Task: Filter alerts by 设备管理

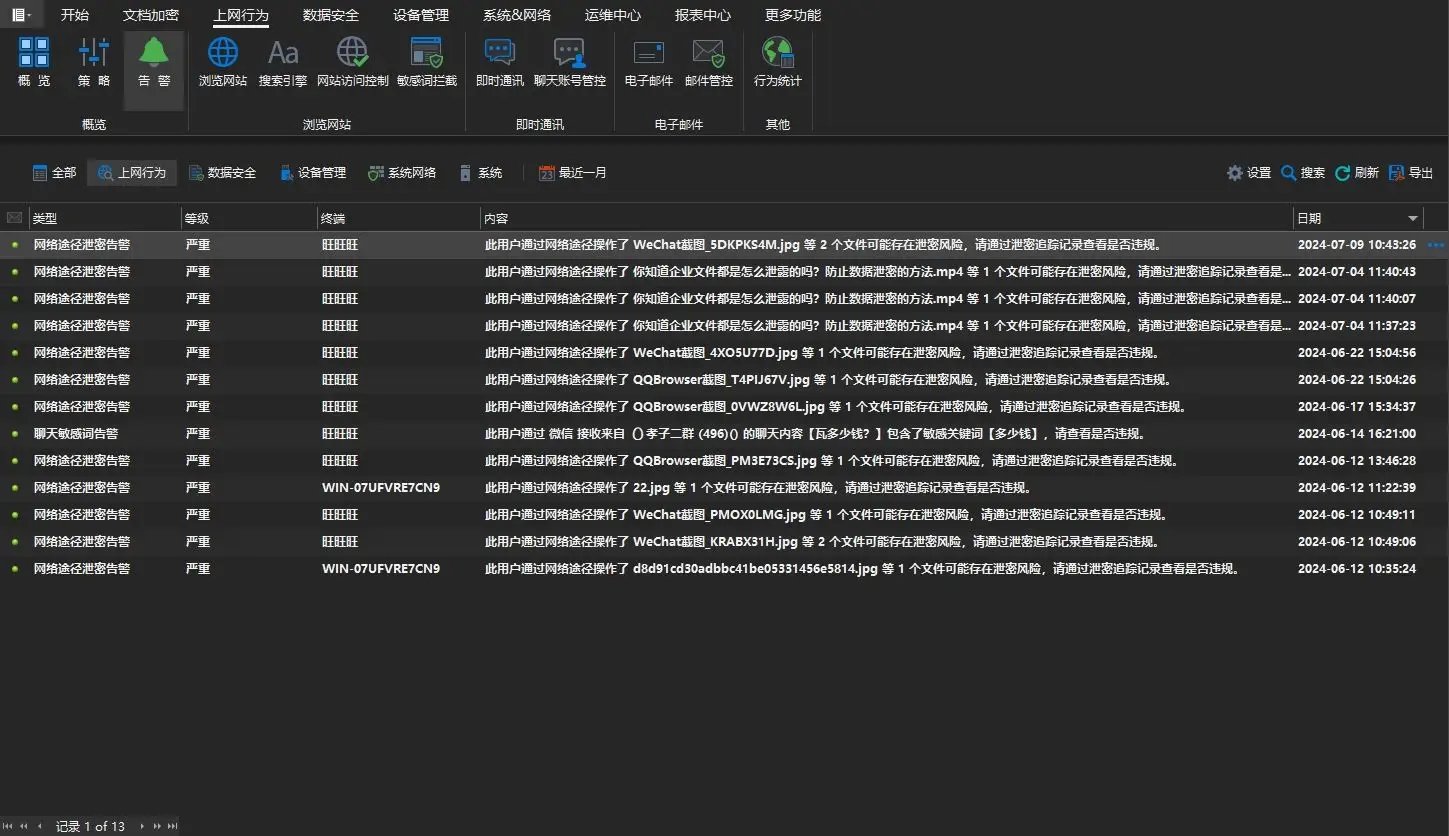Action: 312,173
